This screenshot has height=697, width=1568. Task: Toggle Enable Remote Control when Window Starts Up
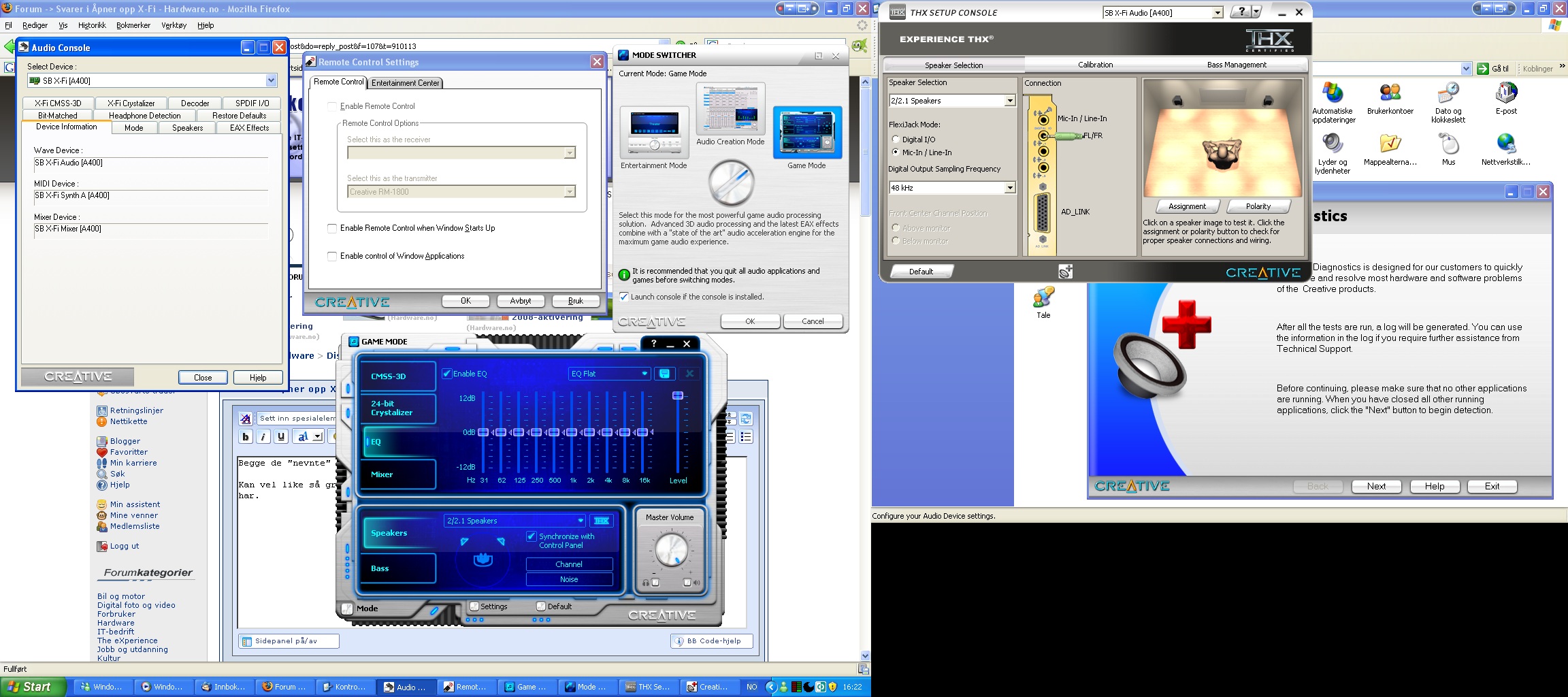(332, 229)
